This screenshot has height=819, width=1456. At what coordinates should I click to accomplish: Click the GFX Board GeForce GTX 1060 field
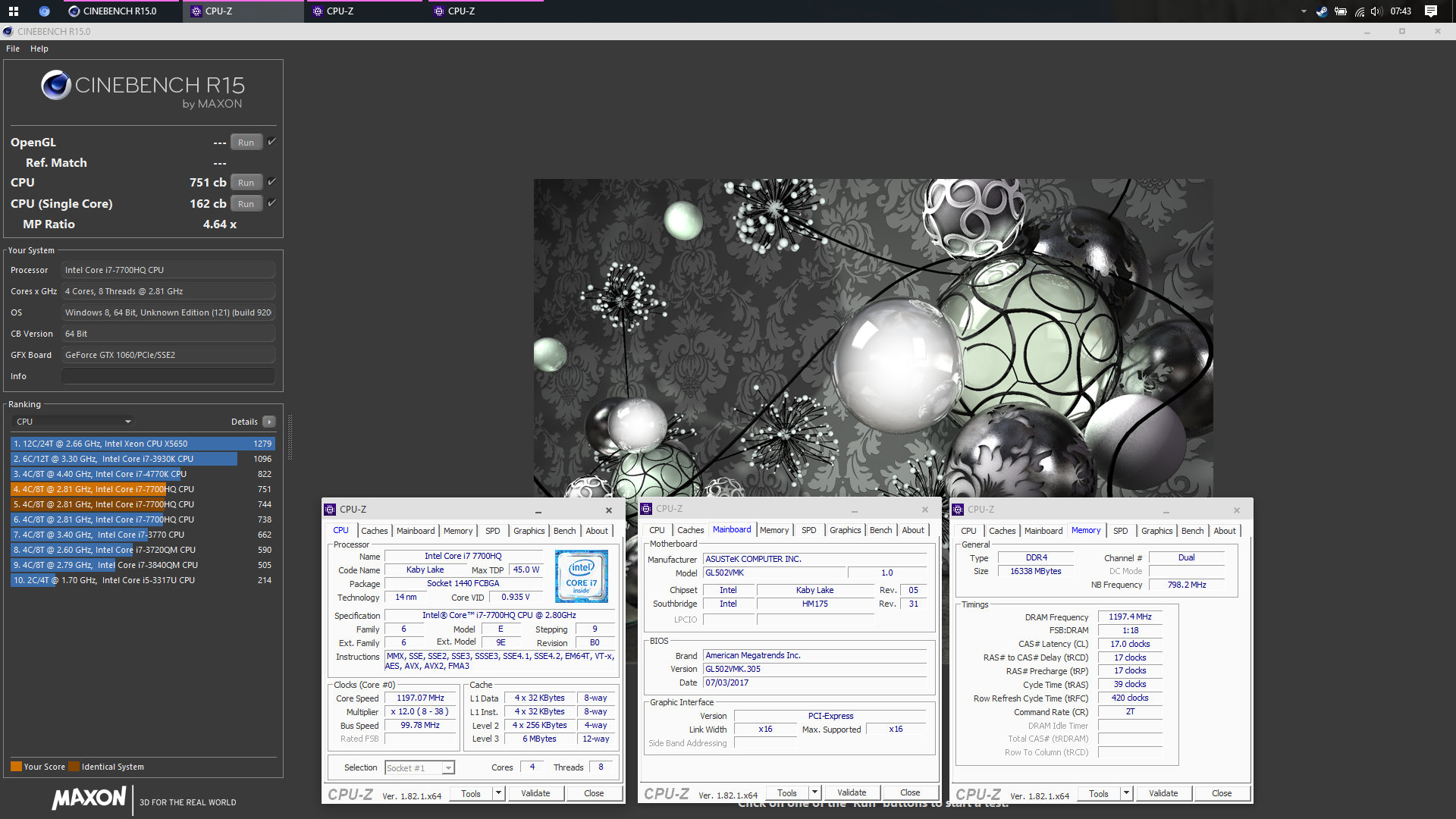tap(168, 355)
